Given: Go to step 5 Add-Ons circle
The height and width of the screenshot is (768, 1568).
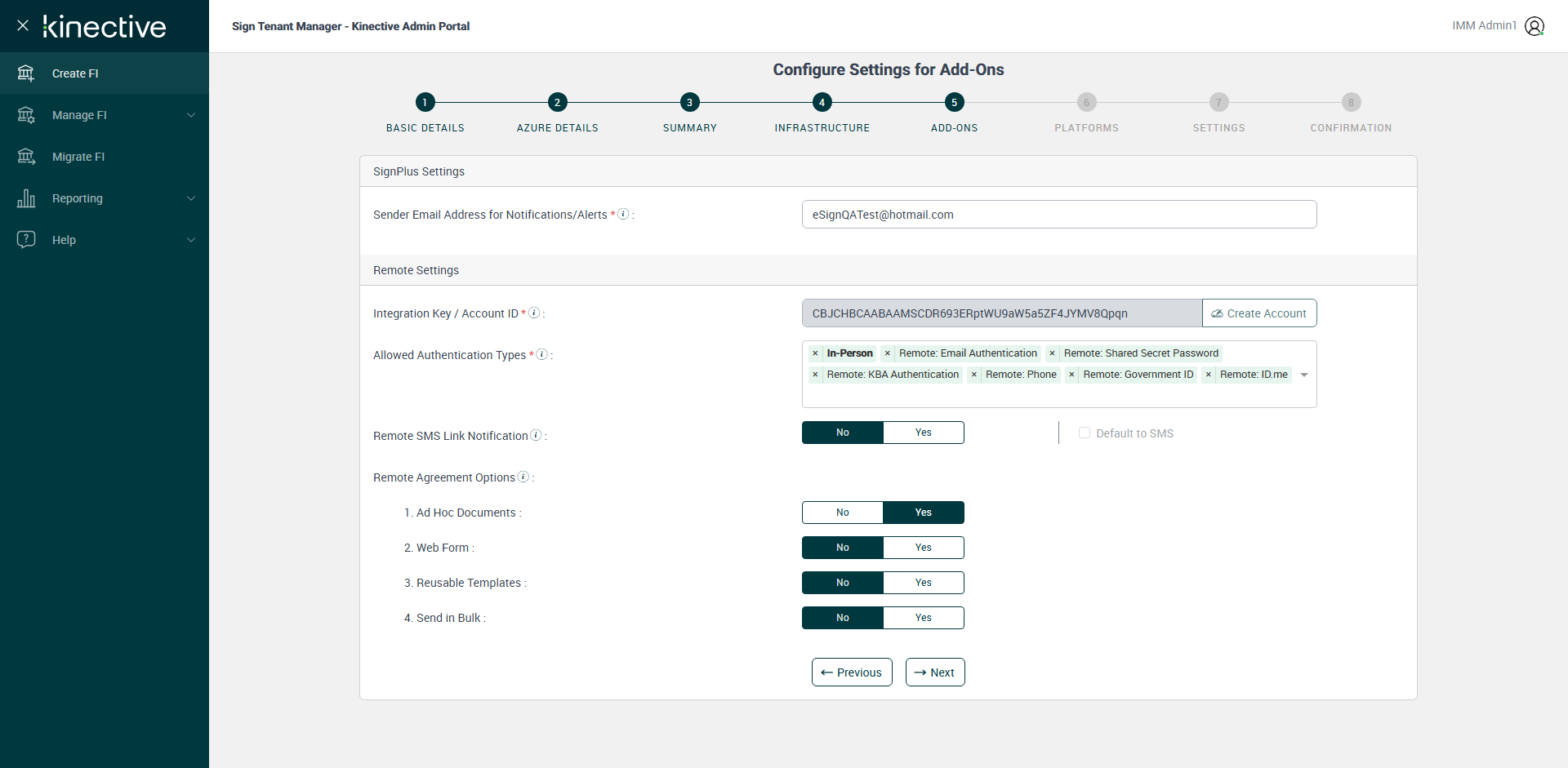Looking at the screenshot, I should pyautogui.click(x=954, y=102).
